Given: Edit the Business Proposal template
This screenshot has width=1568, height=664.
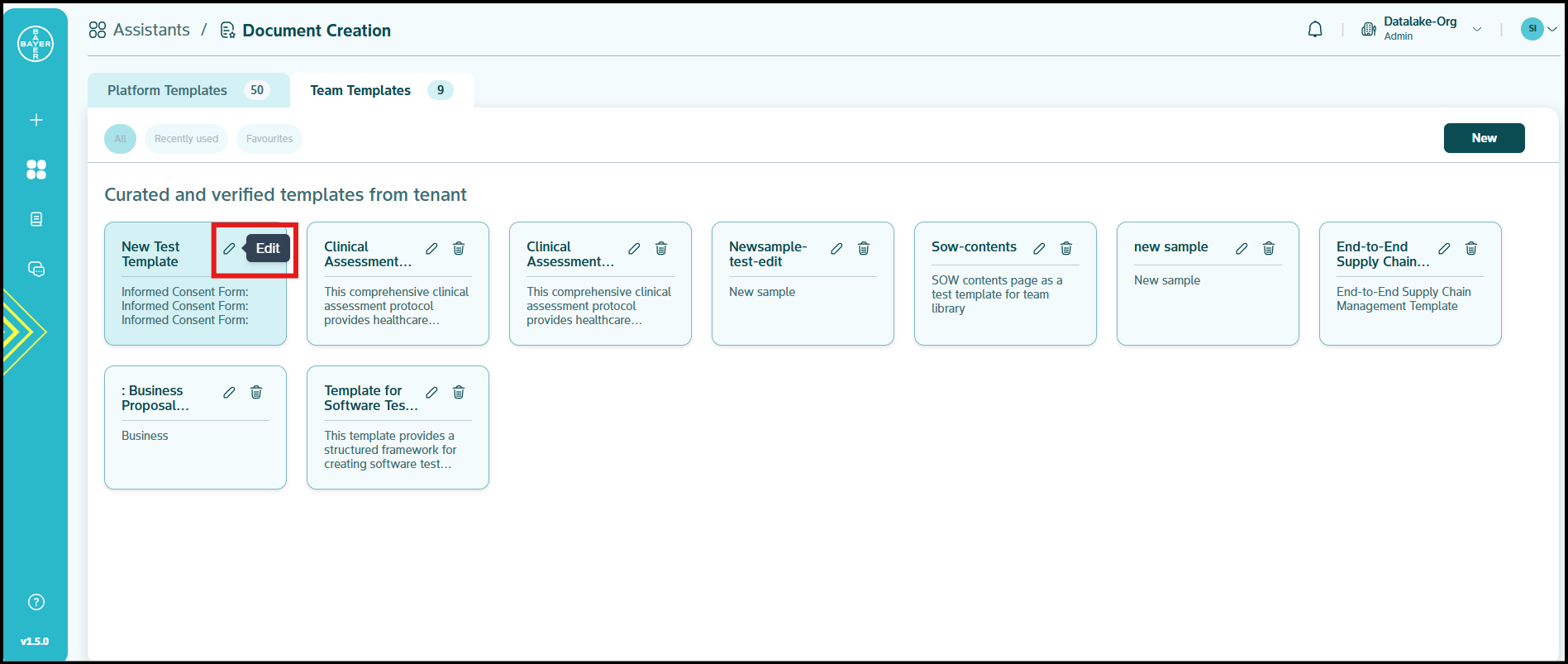Looking at the screenshot, I should coord(229,392).
